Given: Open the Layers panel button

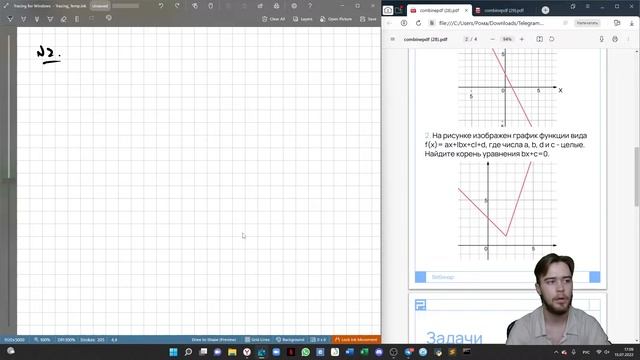Looking at the screenshot, I should point(302,19).
